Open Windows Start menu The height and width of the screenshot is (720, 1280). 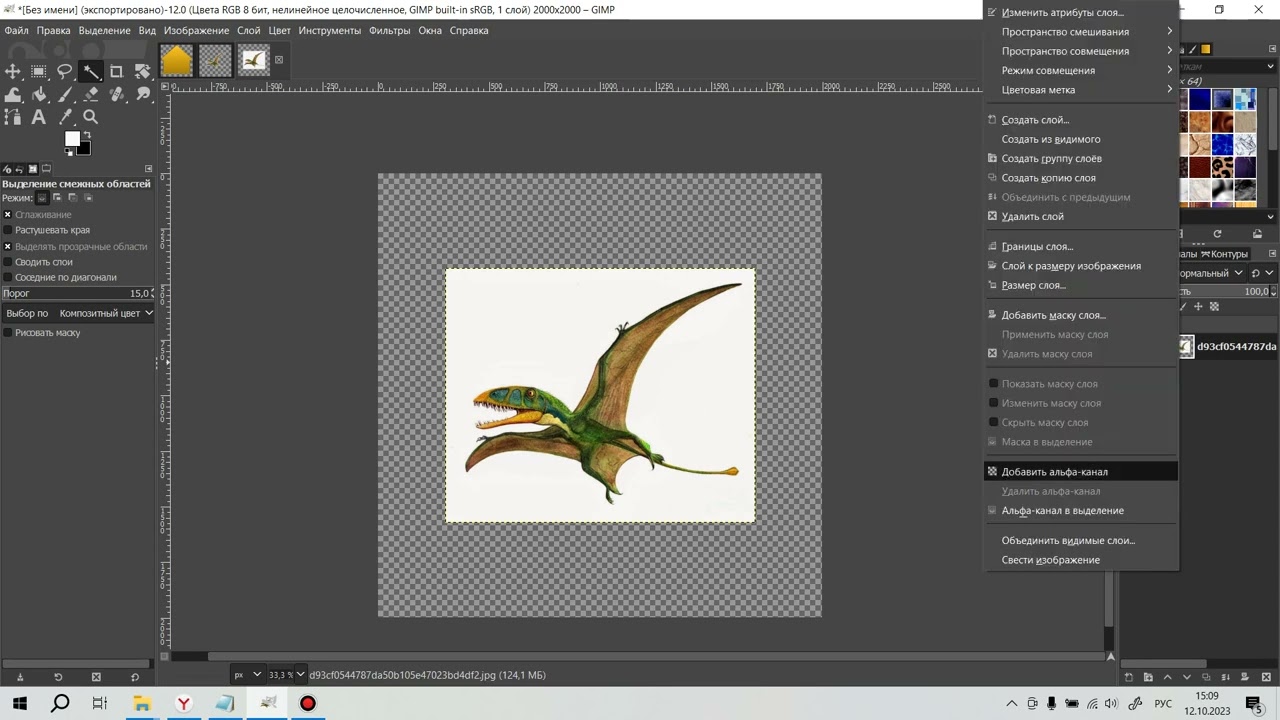click(x=19, y=704)
